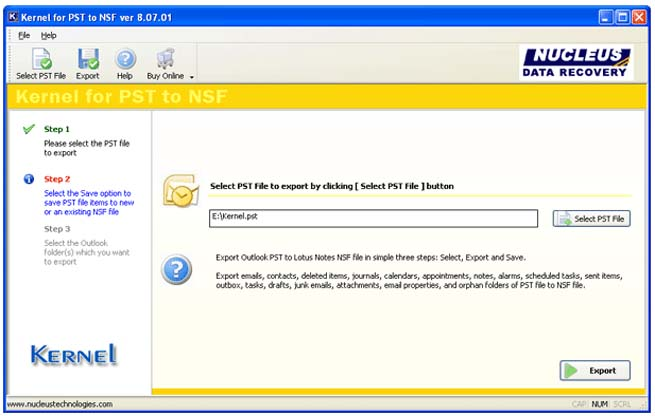This screenshot has width=655, height=416.
Task: Maximize the Kernel for PST to NSF window
Action: point(622,17)
